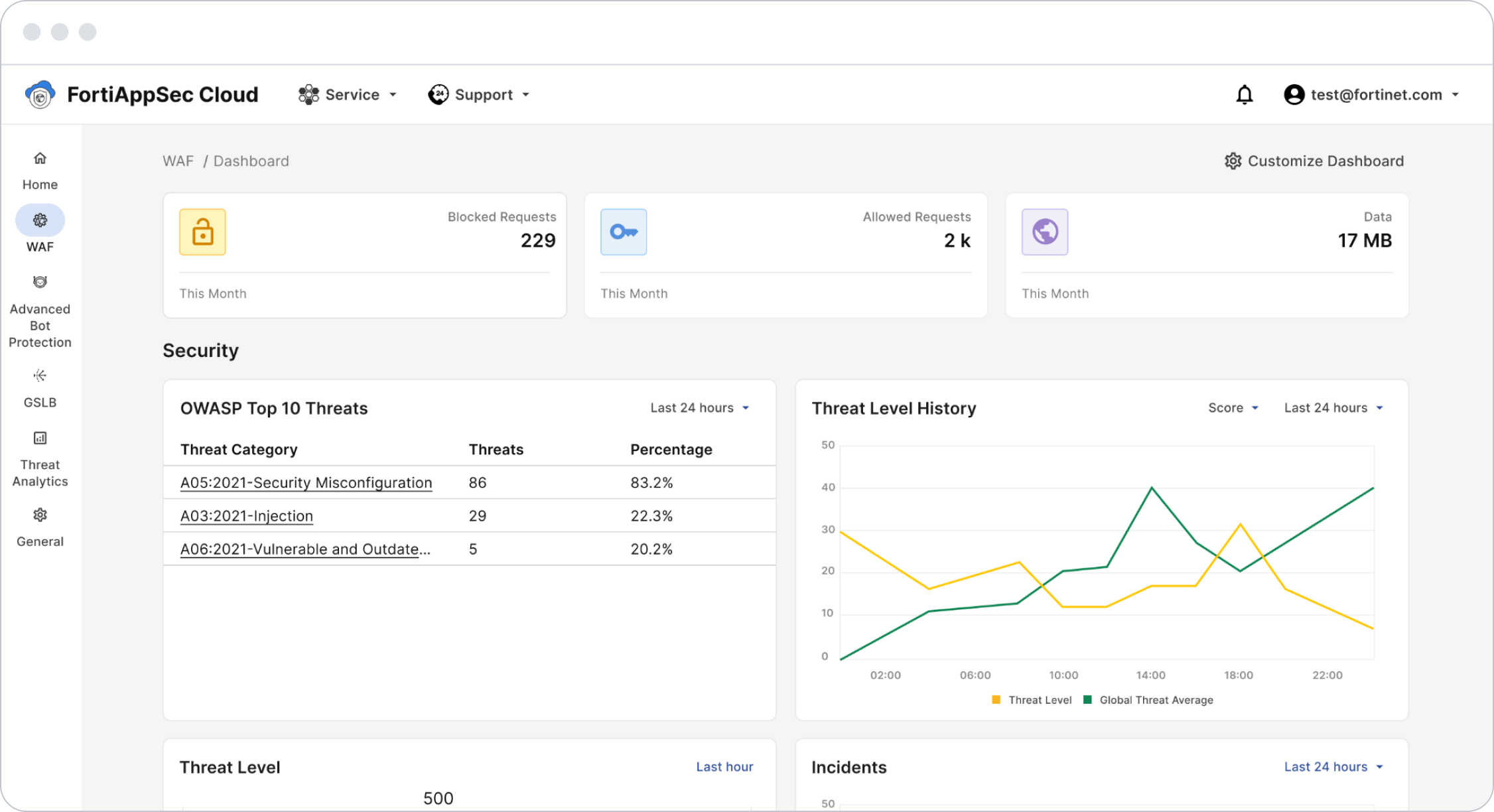
Task: Open General settings in sidebar
Action: coord(40,527)
